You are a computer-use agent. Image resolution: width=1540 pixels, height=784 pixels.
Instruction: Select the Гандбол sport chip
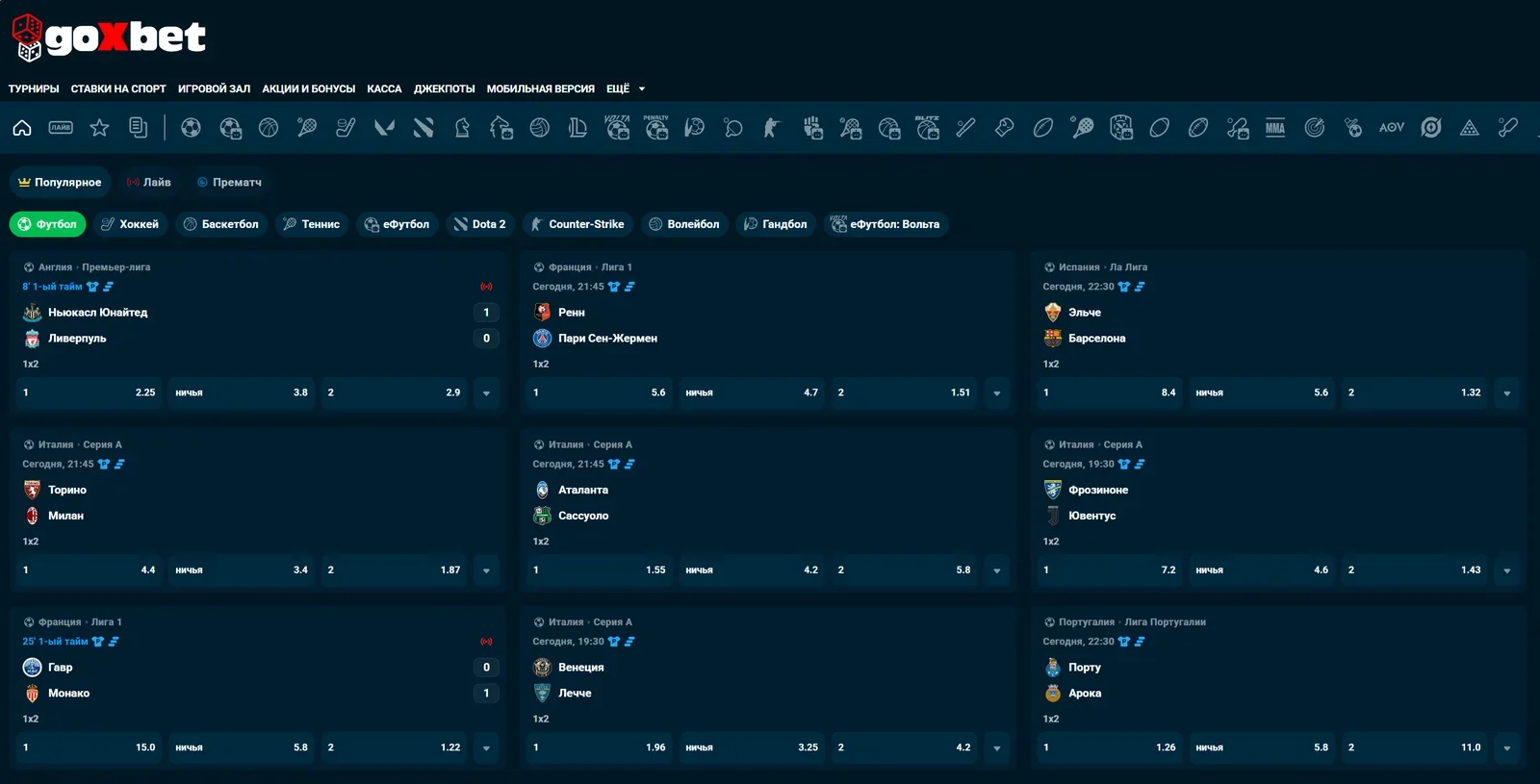click(x=776, y=224)
